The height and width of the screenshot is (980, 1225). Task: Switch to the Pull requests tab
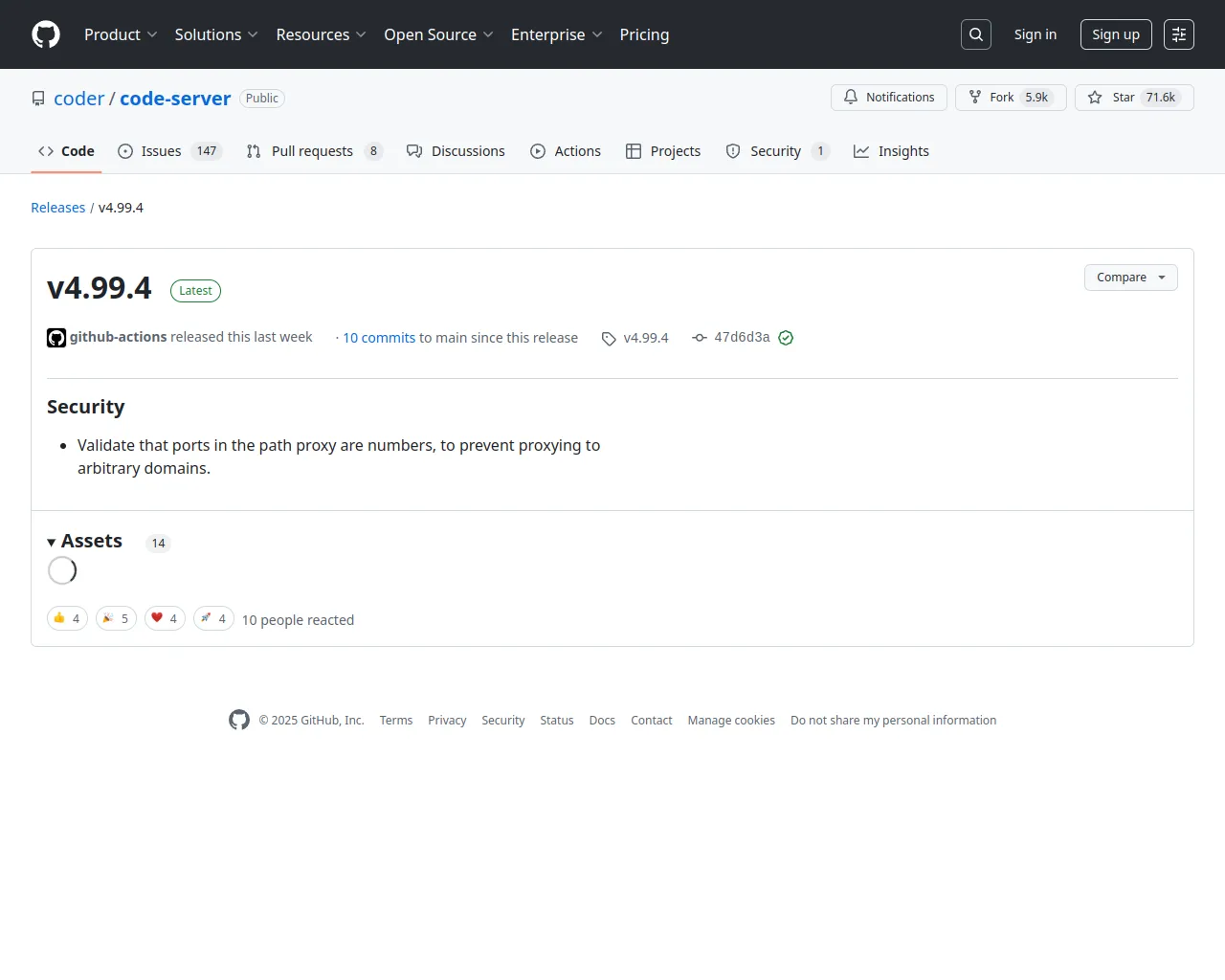click(314, 151)
